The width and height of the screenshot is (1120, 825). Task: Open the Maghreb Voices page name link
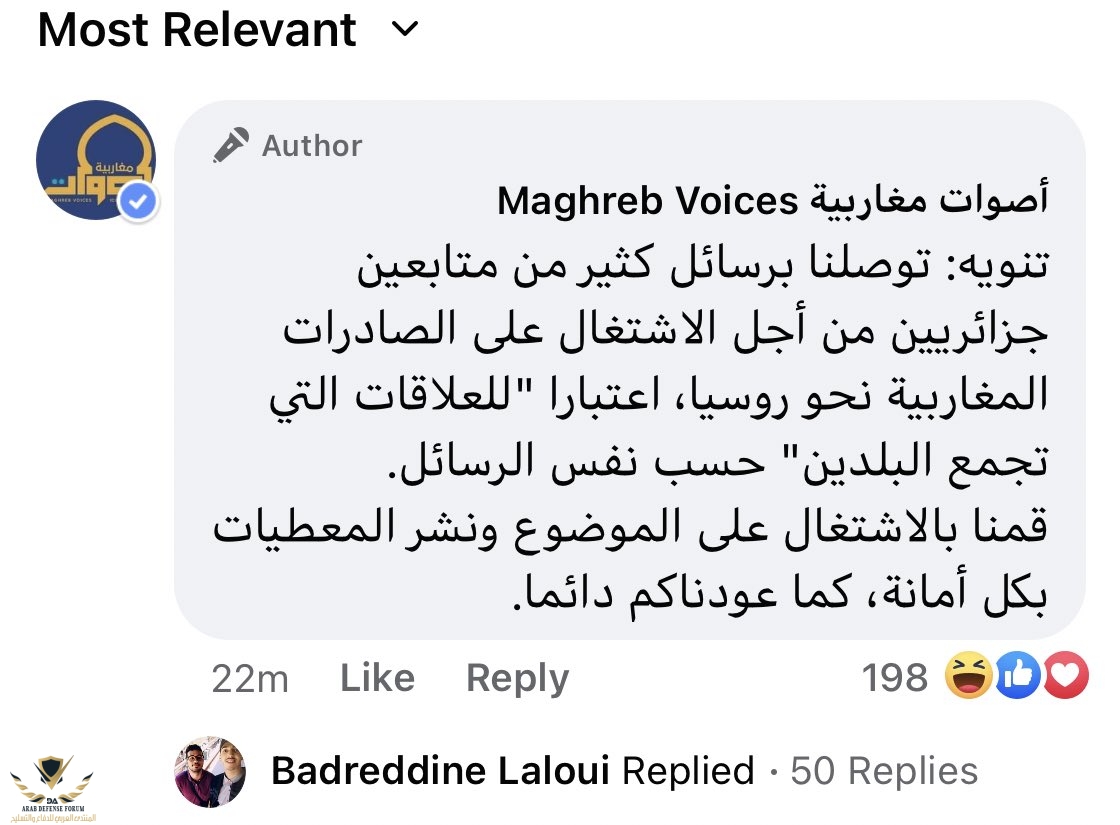pyautogui.click(x=759, y=202)
